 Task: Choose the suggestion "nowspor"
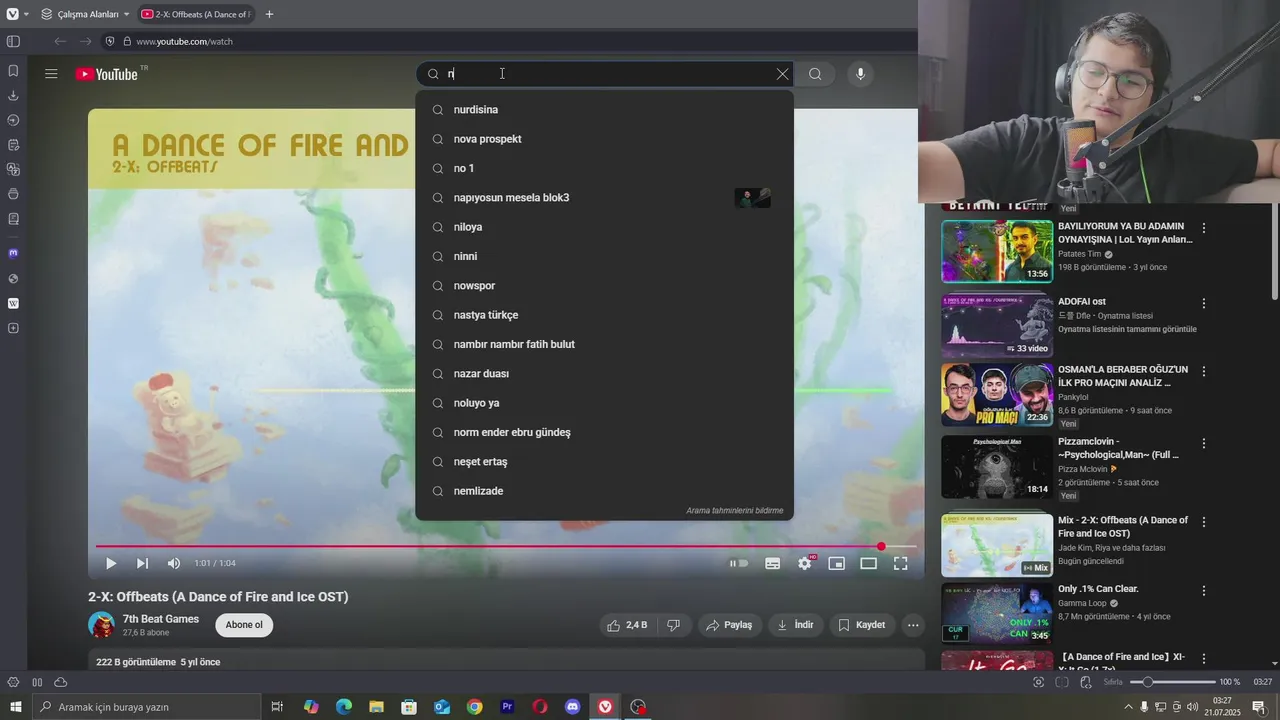604,286
